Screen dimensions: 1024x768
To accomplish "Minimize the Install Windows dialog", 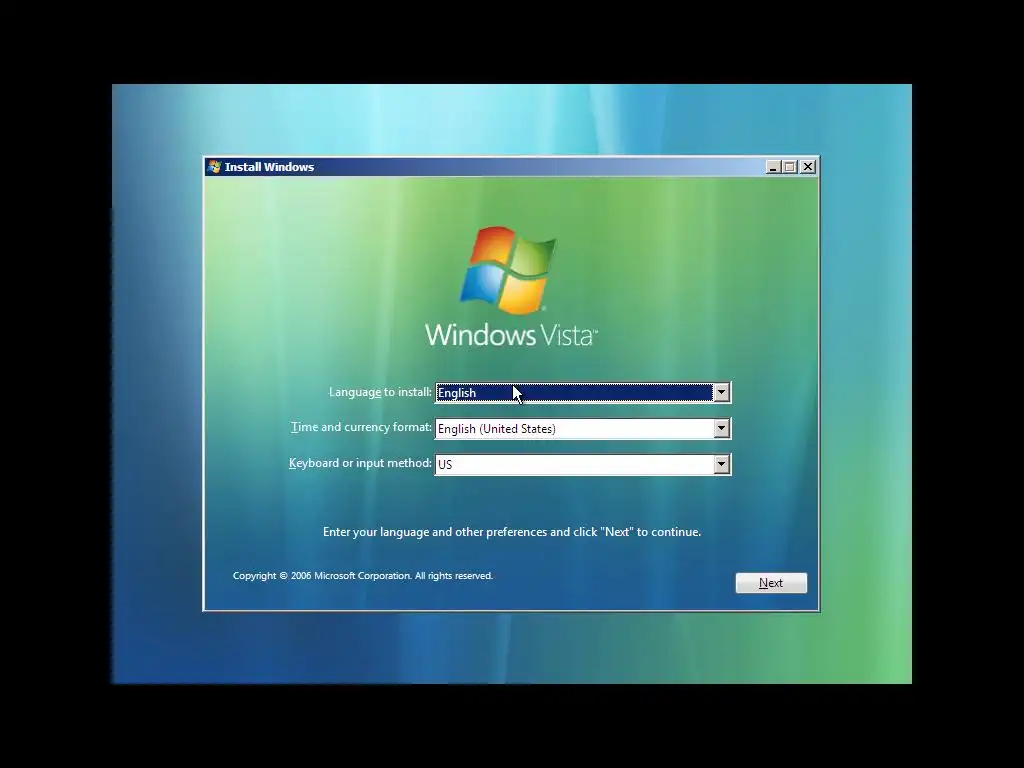I will coord(773,167).
